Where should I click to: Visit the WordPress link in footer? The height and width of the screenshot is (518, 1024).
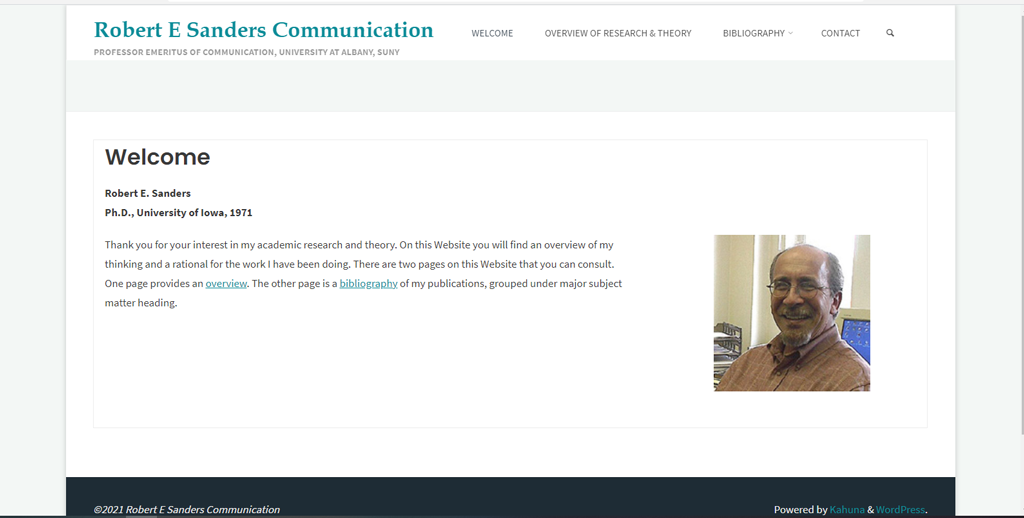901,510
